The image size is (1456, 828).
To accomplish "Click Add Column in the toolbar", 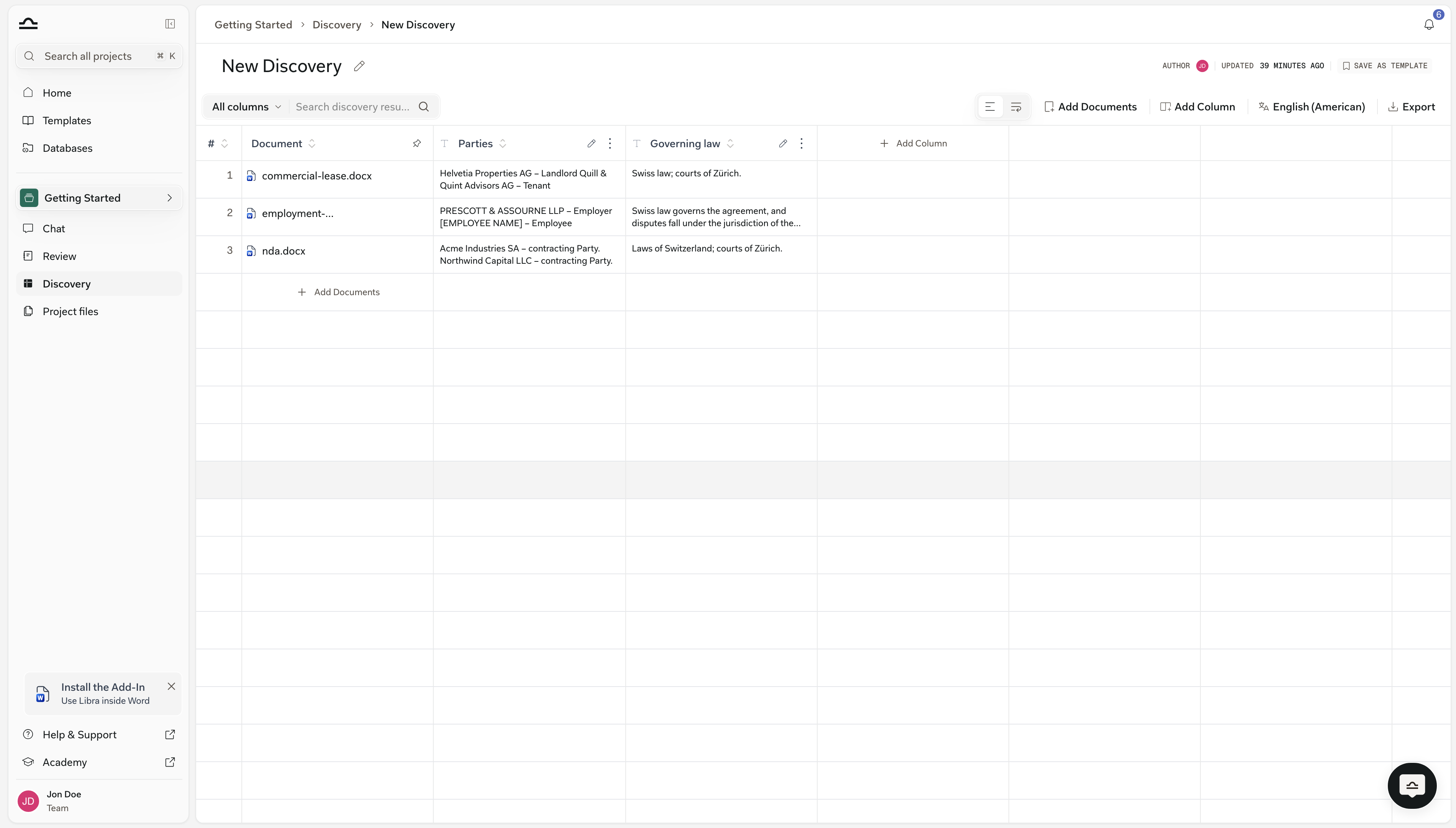I will [x=1197, y=107].
